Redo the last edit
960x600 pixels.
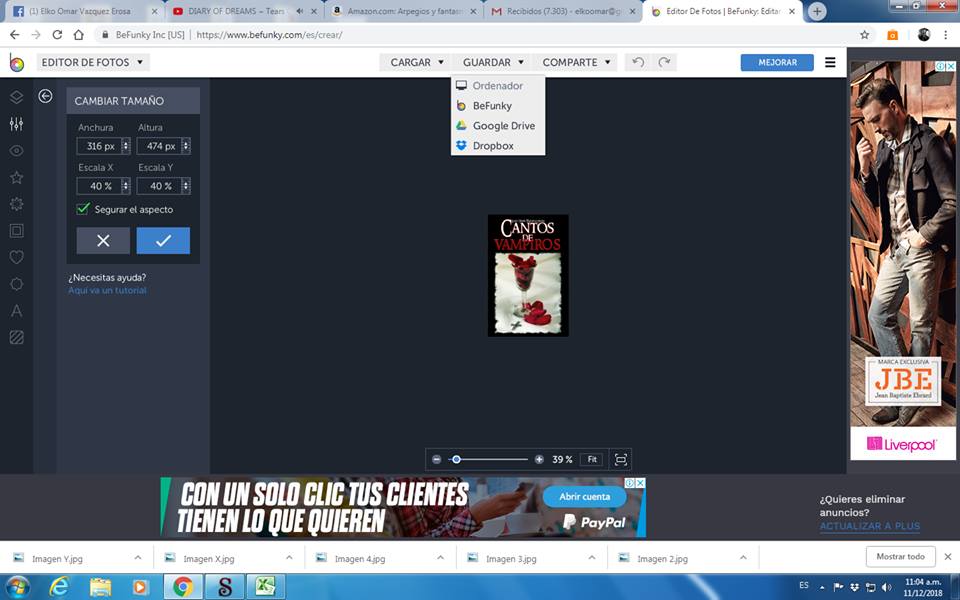(x=664, y=62)
